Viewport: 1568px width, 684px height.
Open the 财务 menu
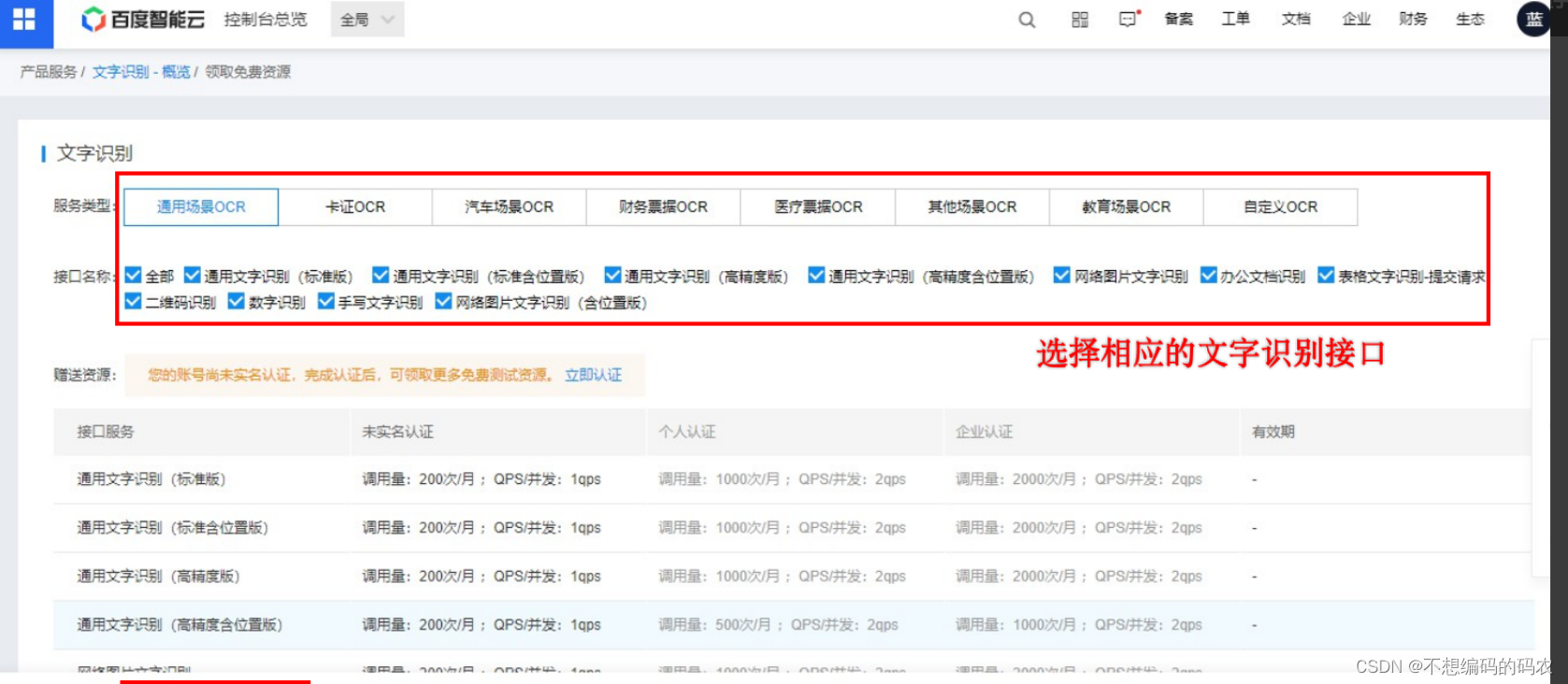(1413, 20)
